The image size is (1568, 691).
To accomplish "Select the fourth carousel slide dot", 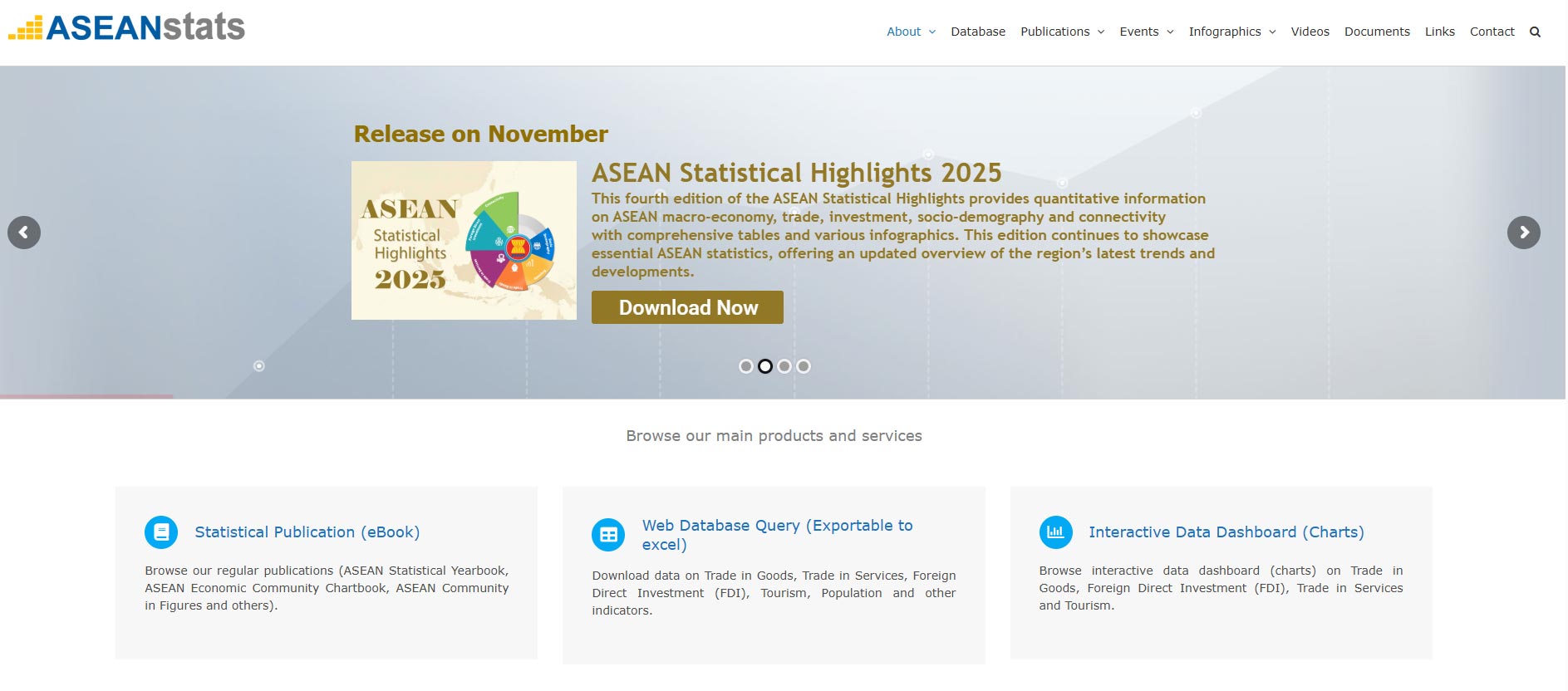I will tap(804, 366).
